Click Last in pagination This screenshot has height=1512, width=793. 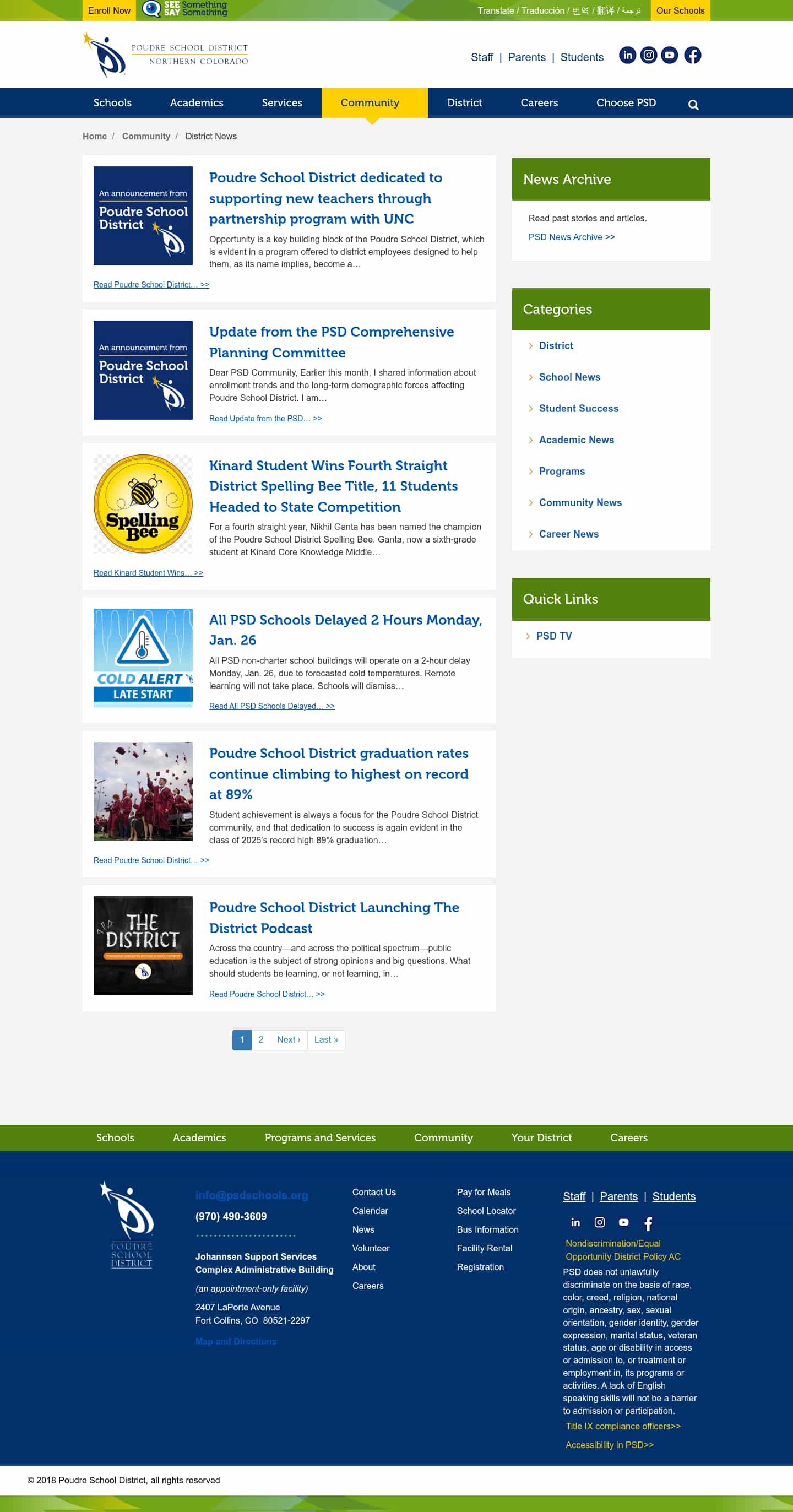point(326,1039)
